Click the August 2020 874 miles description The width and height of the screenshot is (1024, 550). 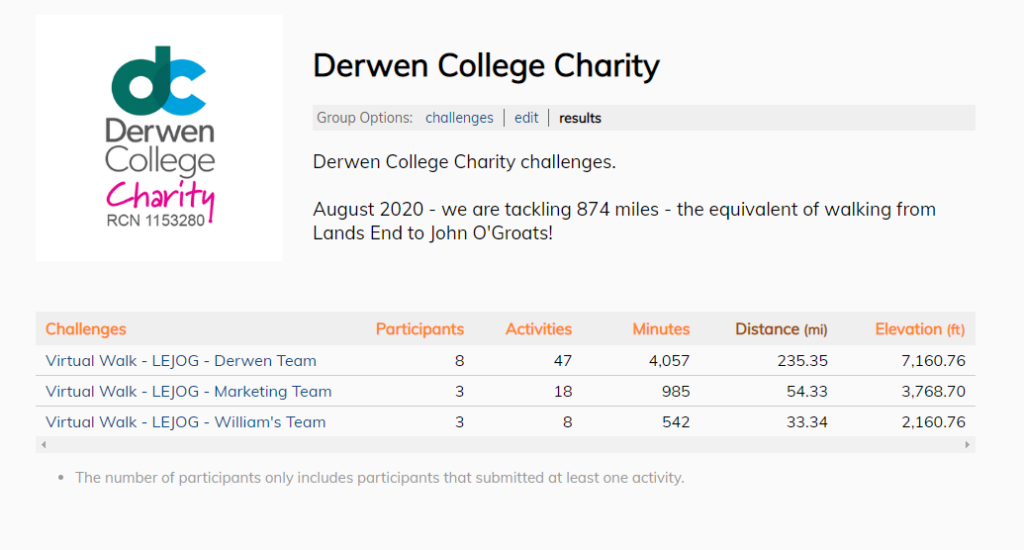[x=624, y=221]
